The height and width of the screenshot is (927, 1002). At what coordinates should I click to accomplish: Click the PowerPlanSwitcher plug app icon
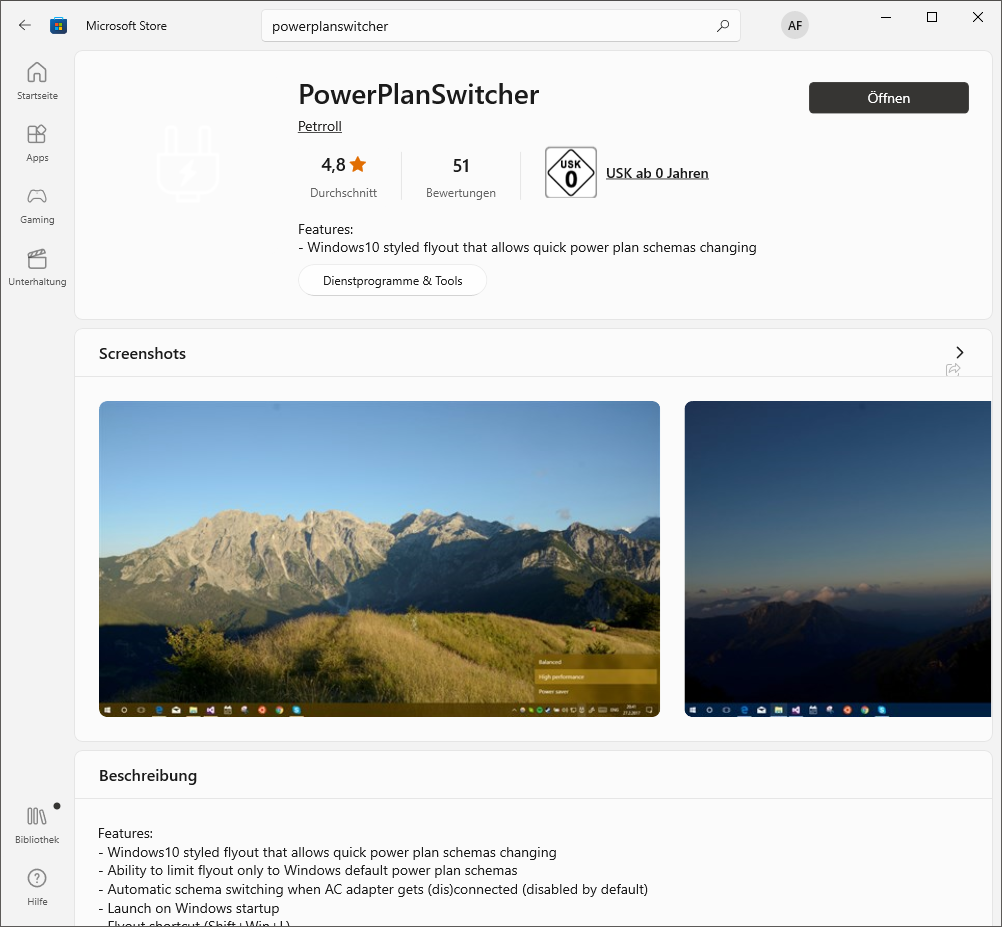[188, 164]
